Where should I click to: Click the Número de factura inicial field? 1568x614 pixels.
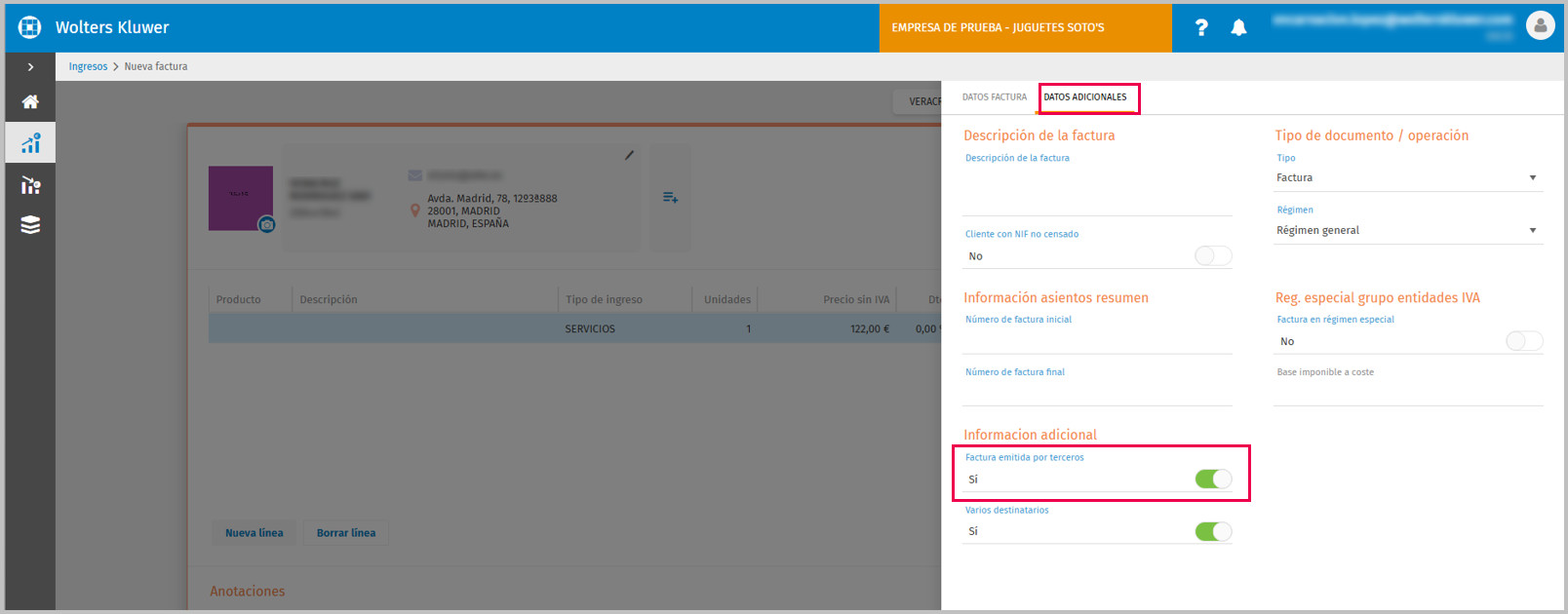1097,340
